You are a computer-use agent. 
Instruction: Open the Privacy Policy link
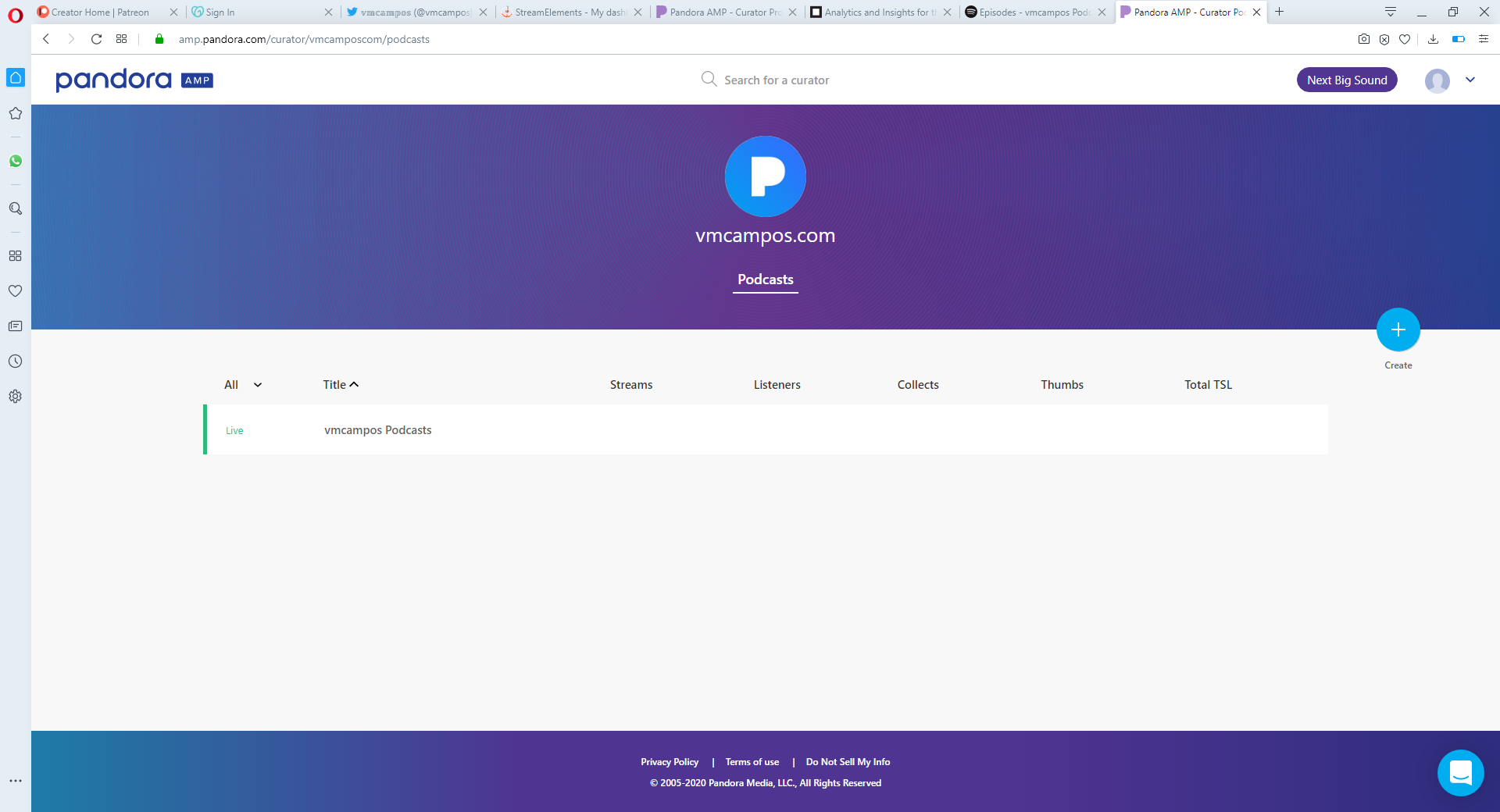669,761
